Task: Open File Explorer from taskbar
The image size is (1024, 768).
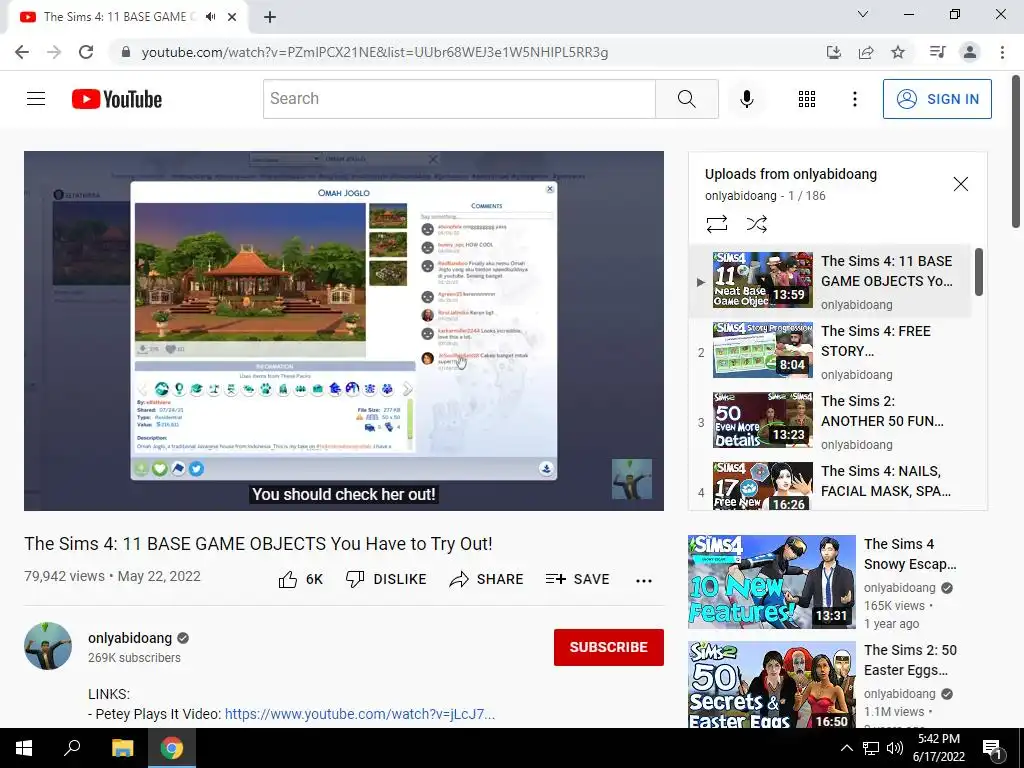Action: (122, 748)
